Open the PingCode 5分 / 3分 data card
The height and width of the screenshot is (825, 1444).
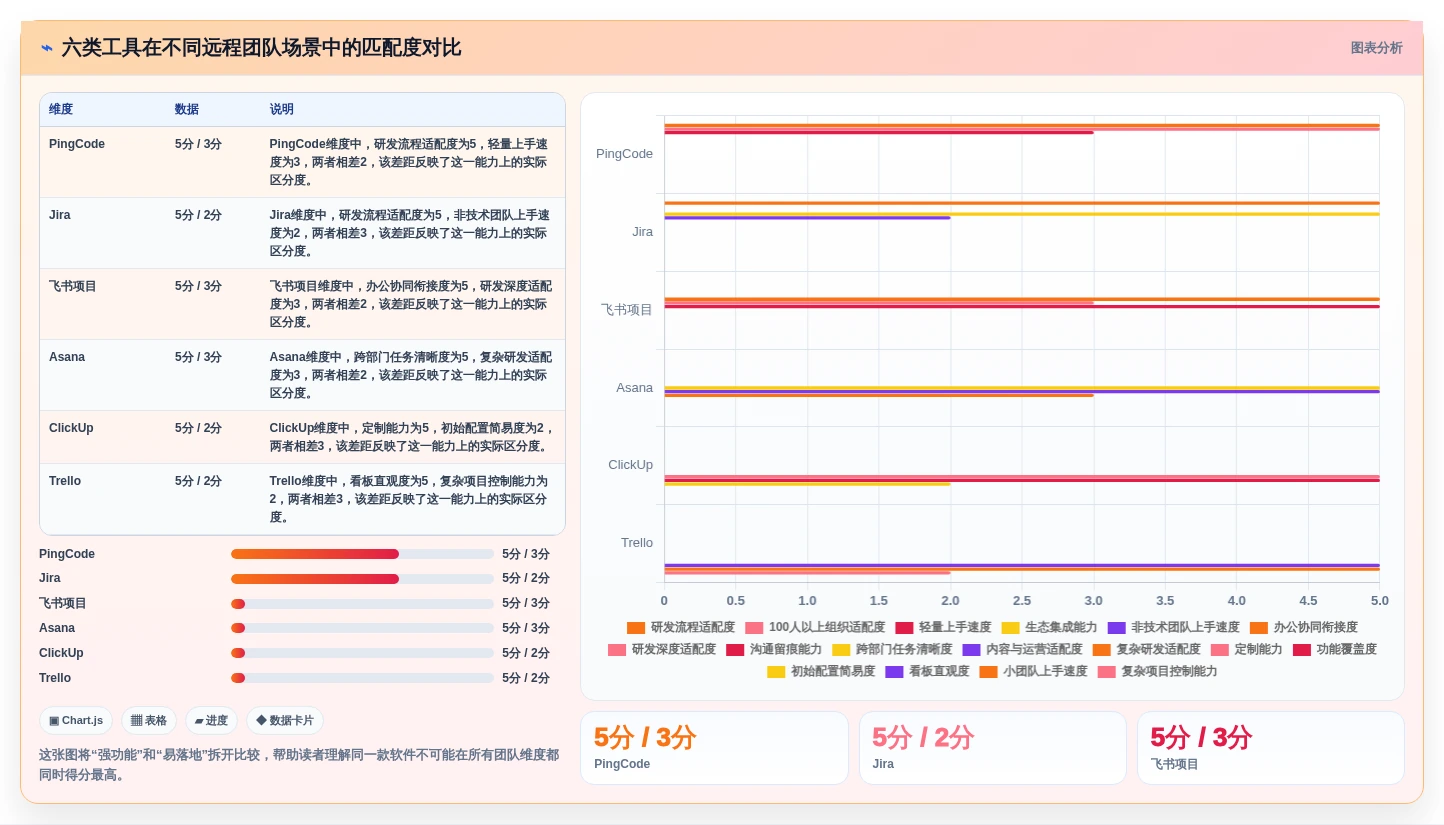click(x=714, y=748)
